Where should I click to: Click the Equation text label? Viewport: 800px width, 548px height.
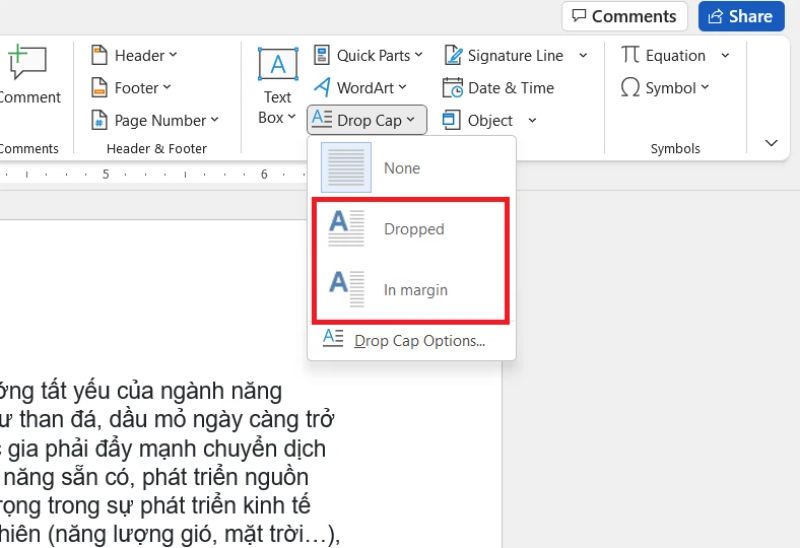click(676, 55)
